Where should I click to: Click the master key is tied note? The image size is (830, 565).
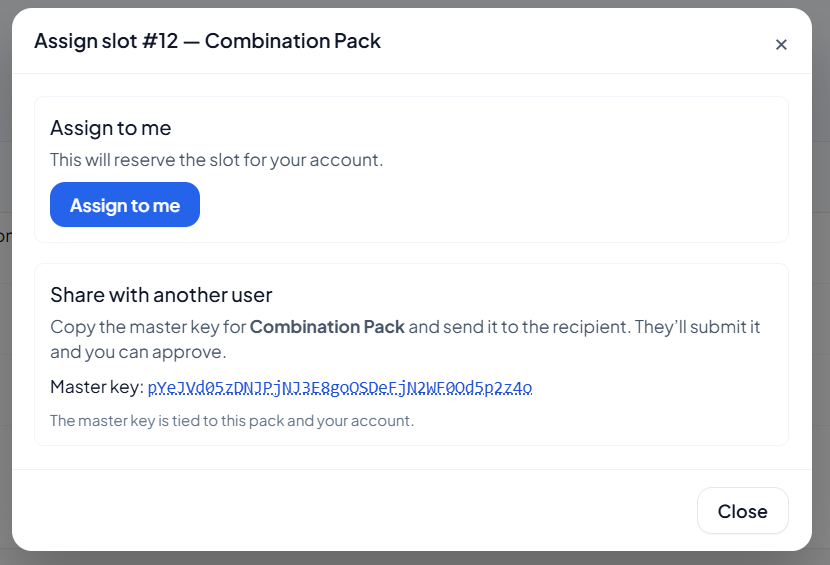click(232, 421)
